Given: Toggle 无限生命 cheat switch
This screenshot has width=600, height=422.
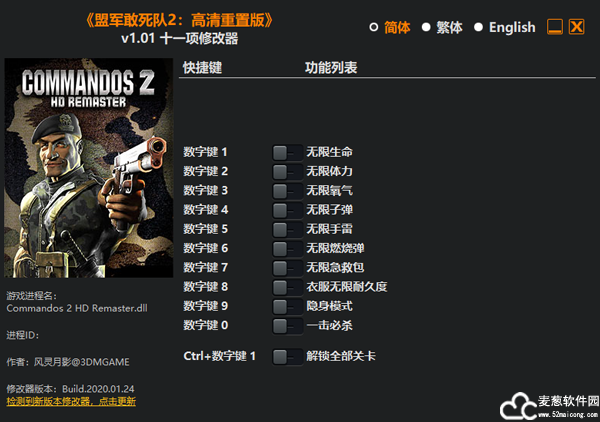Looking at the screenshot, I should coord(287,153).
